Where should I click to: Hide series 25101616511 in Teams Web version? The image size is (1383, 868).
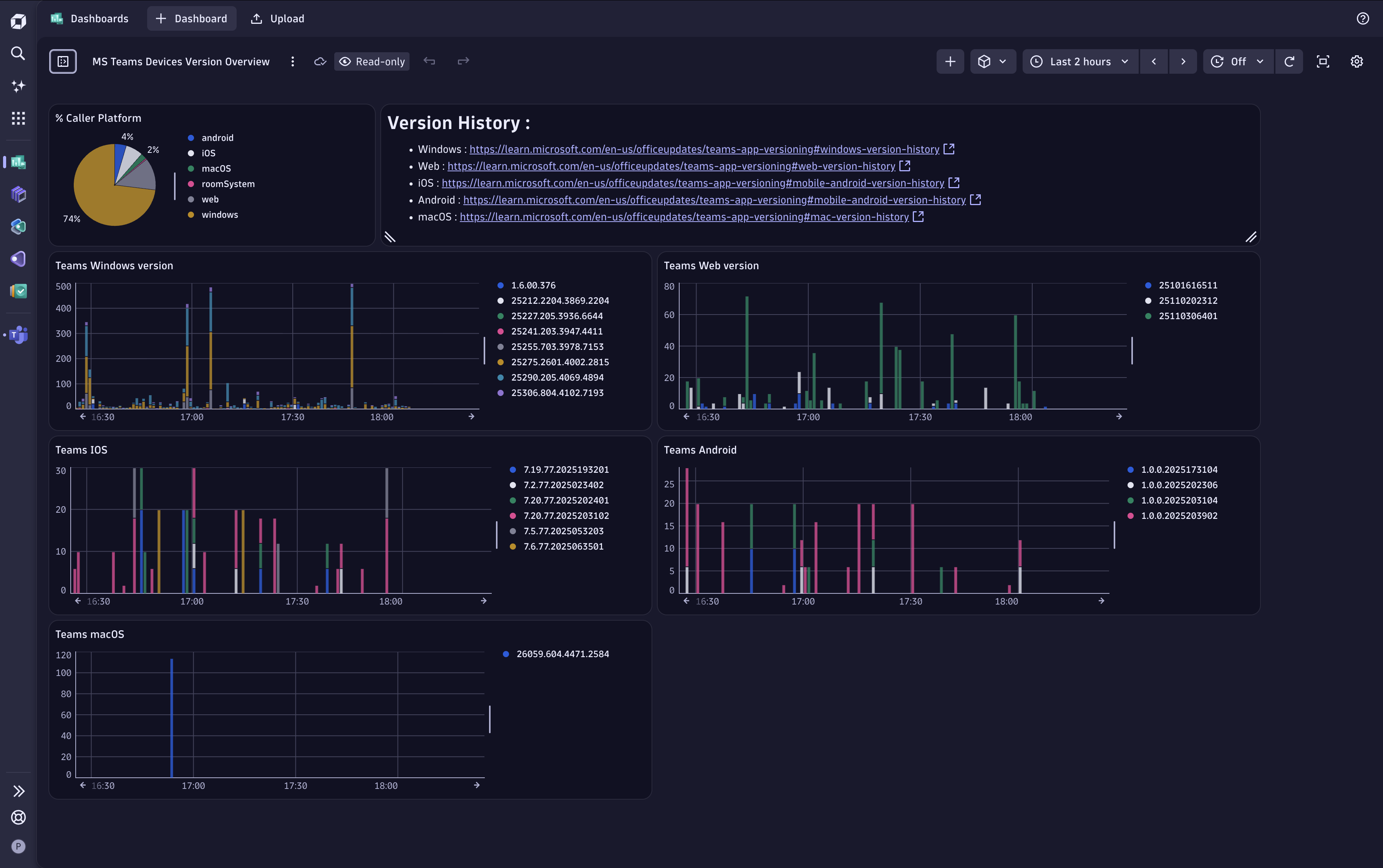[1188, 285]
